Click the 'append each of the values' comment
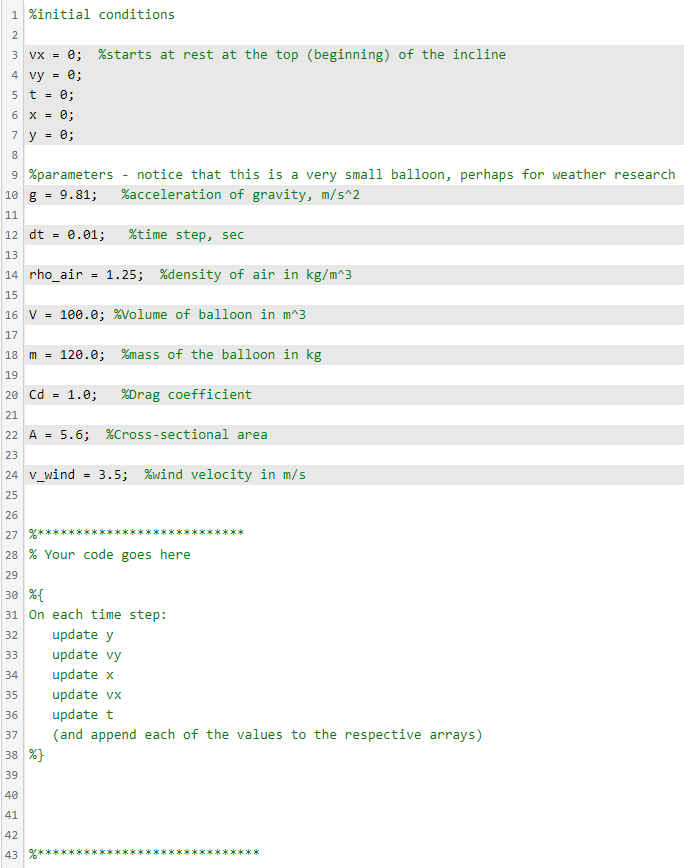This screenshot has width=684, height=868. [267, 735]
